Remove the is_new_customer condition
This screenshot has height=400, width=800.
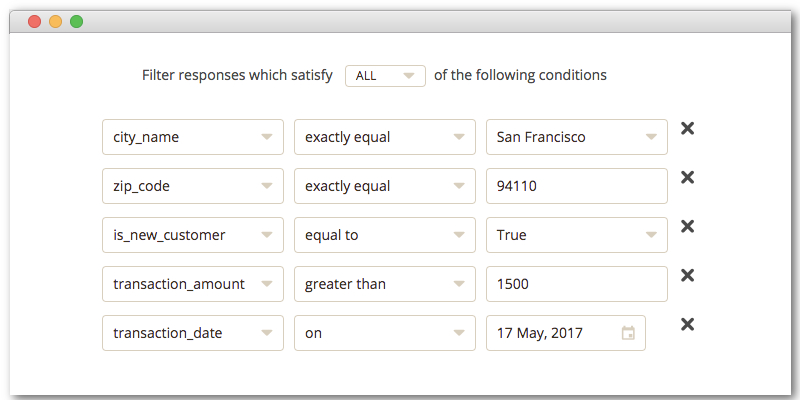click(x=687, y=227)
